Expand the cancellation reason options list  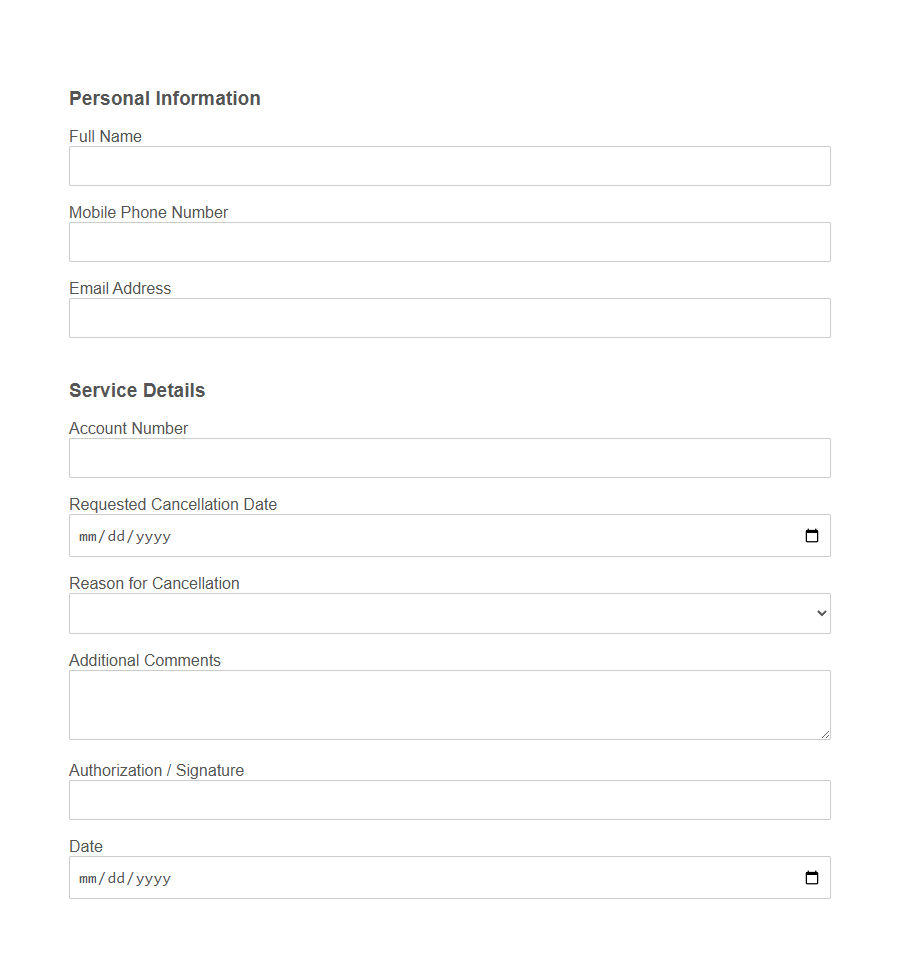pos(450,613)
